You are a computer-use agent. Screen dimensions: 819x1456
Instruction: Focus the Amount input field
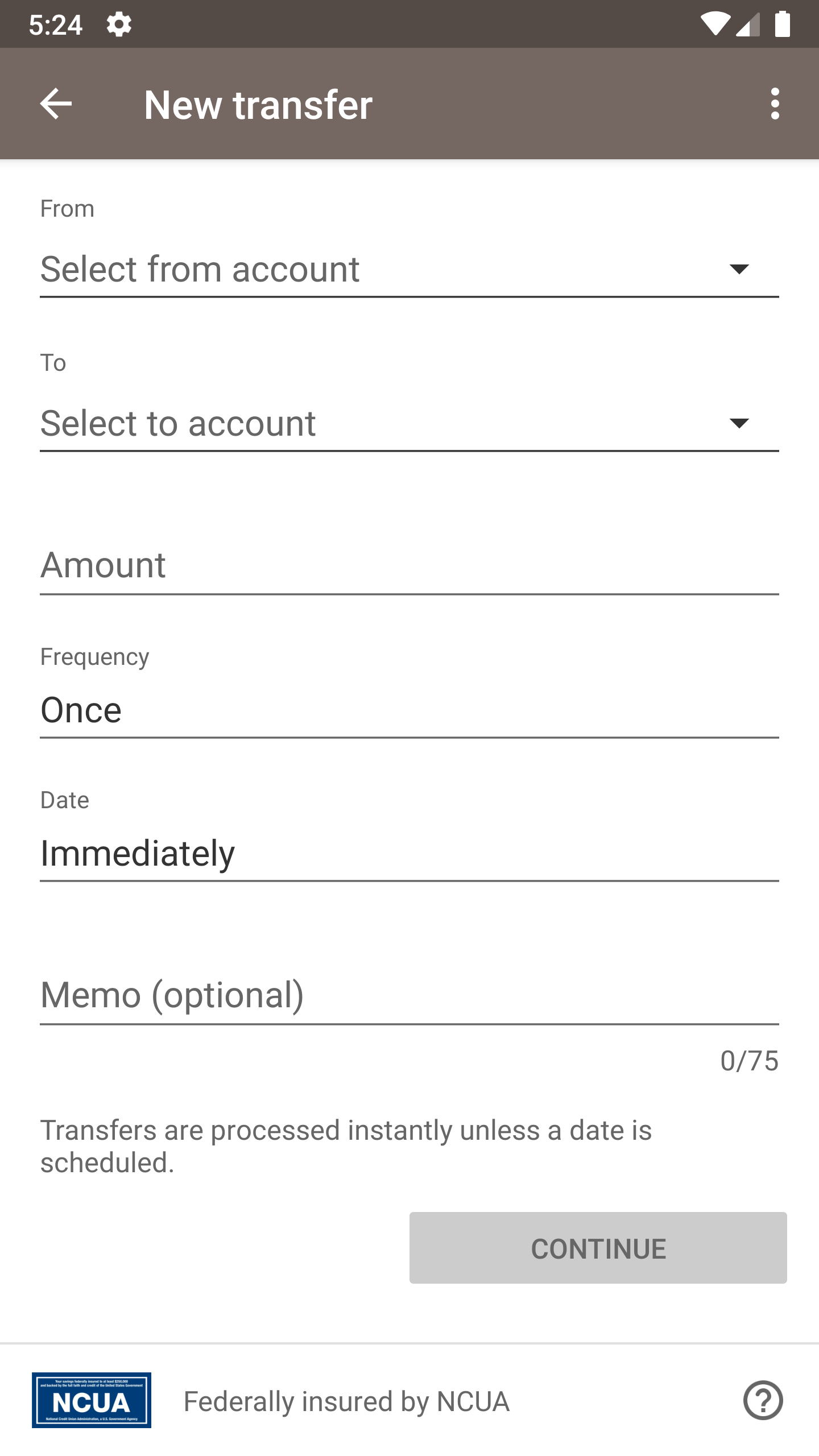[408, 566]
